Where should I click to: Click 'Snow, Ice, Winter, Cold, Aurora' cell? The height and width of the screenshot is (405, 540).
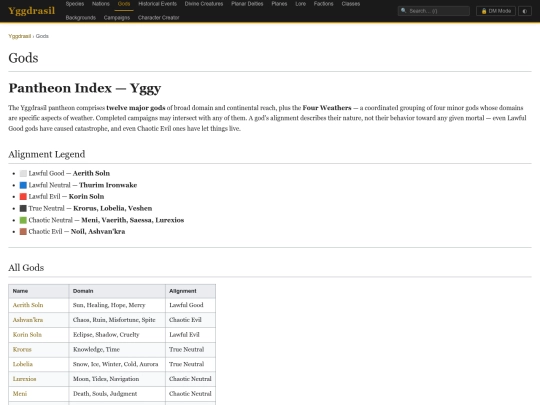(x=117, y=364)
